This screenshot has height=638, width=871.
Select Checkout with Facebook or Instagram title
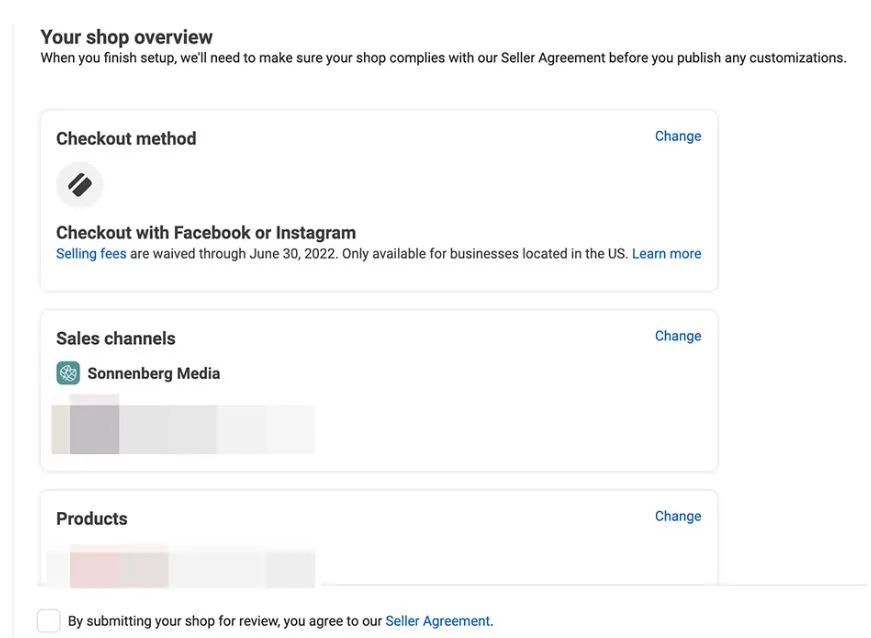(x=206, y=233)
